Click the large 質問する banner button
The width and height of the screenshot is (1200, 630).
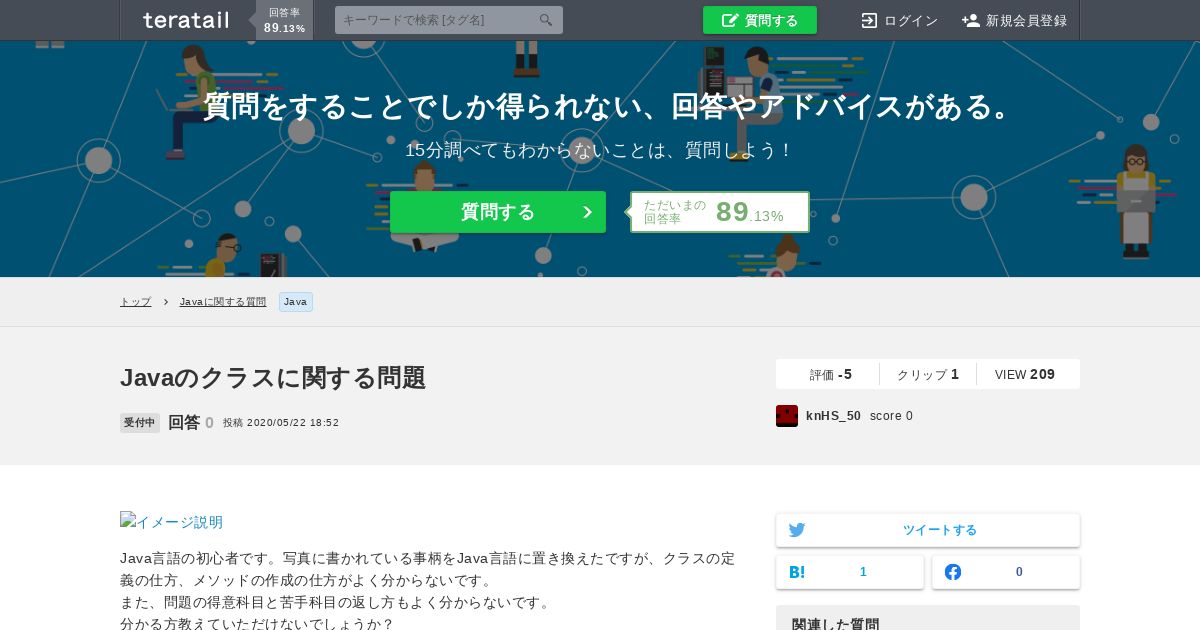pos(498,212)
